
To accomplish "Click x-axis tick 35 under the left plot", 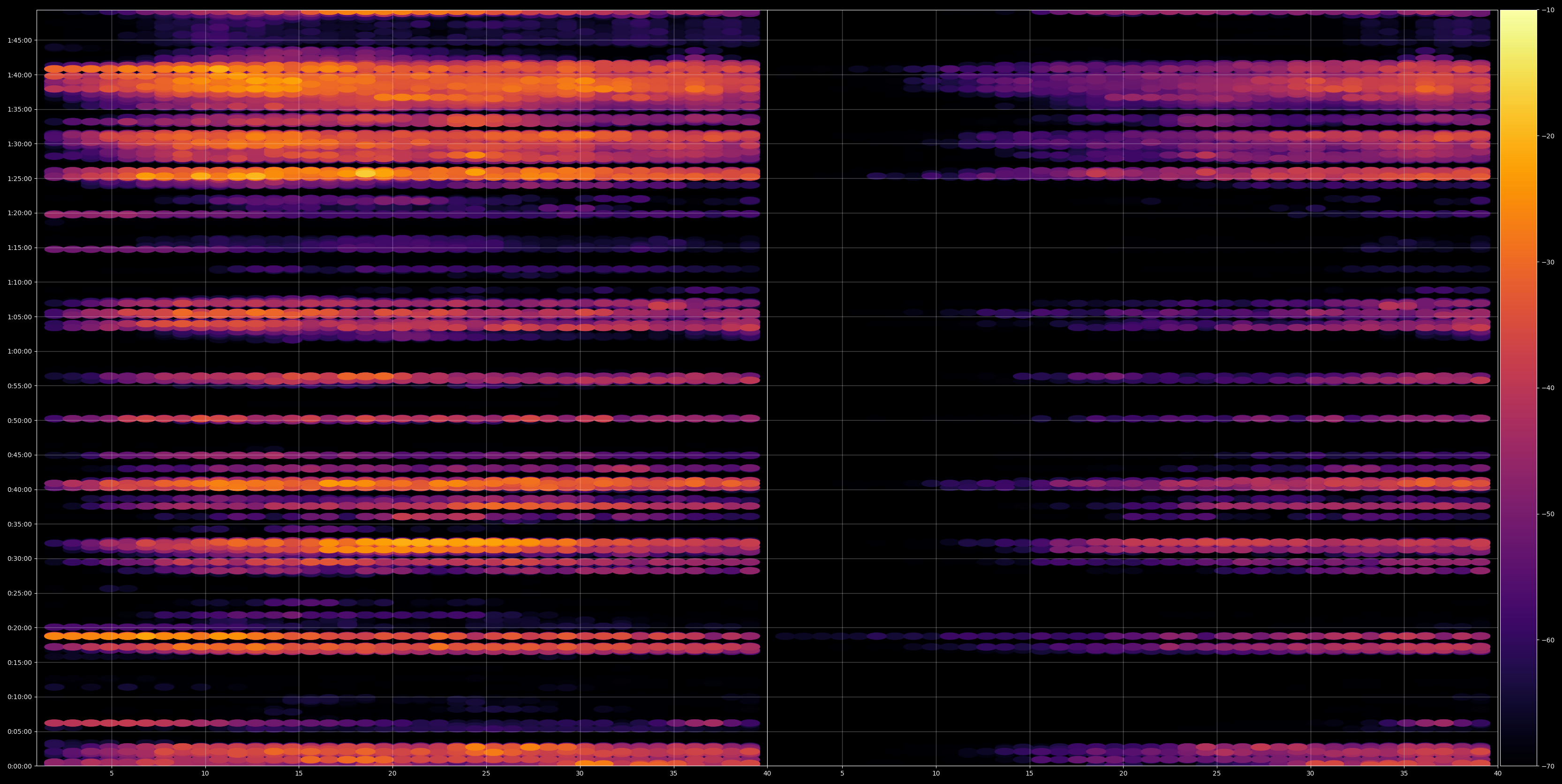I will 674,774.
